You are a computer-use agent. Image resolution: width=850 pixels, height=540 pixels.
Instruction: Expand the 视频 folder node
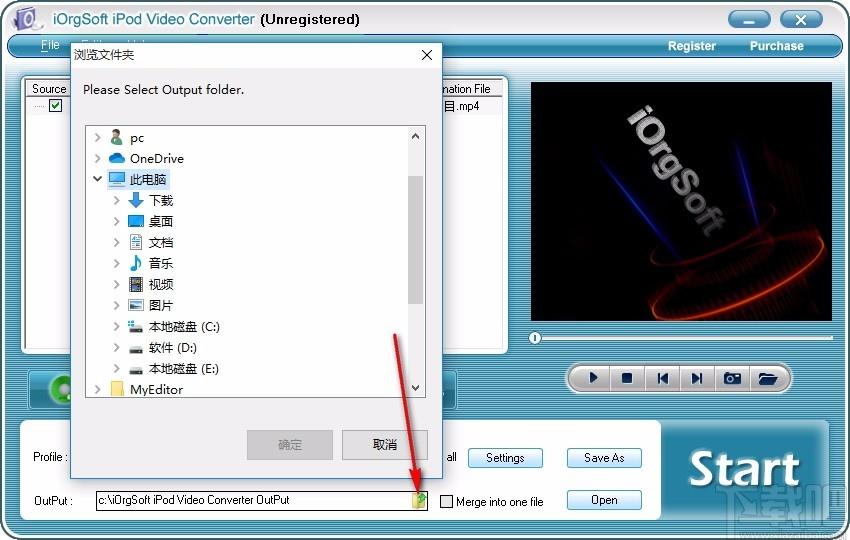(x=117, y=284)
